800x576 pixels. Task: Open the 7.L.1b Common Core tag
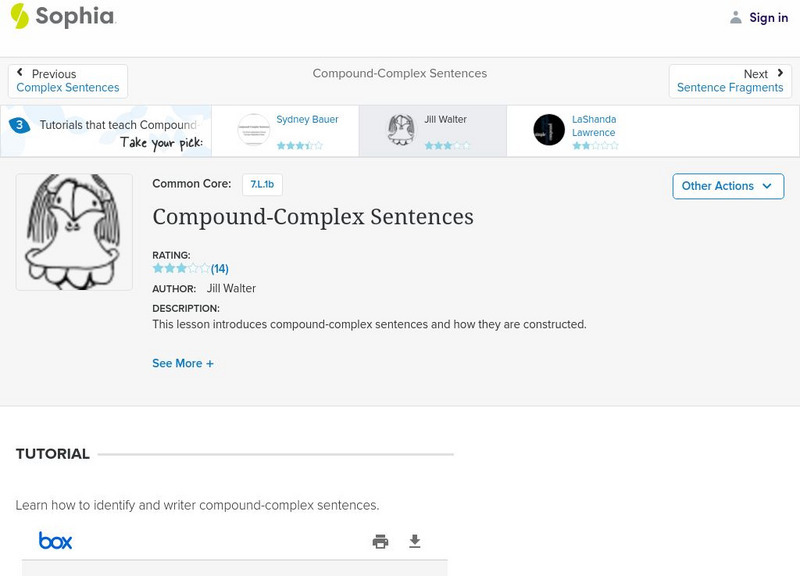click(x=262, y=184)
